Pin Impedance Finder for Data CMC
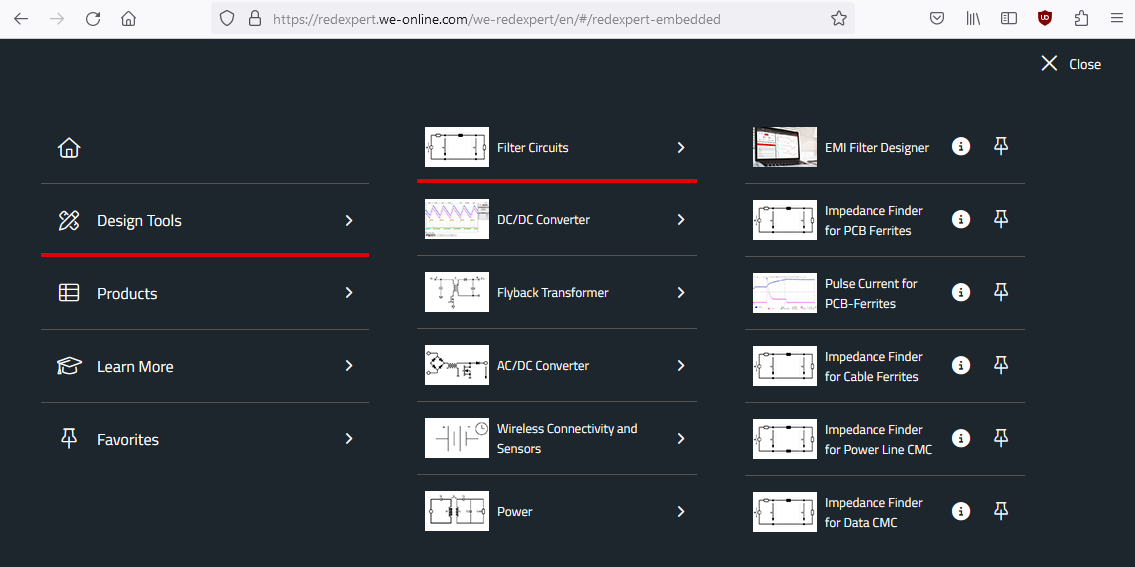Image resolution: width=1135 pixels, height=567 pixels. click(1001, 511)
